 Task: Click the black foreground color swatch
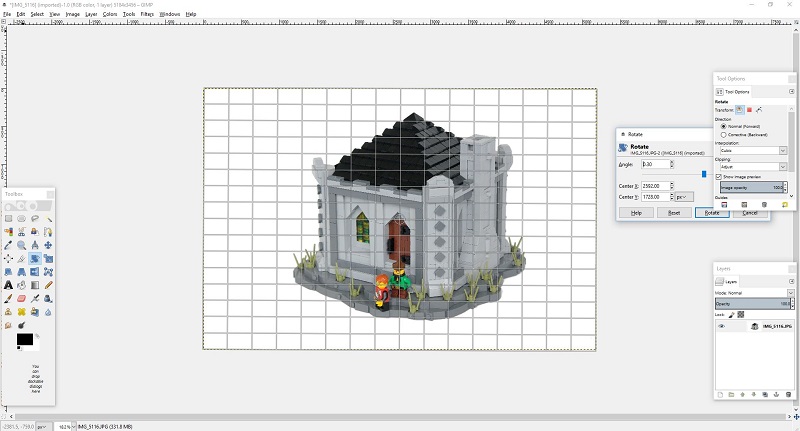pyautogui.click(x=24, y=339)
